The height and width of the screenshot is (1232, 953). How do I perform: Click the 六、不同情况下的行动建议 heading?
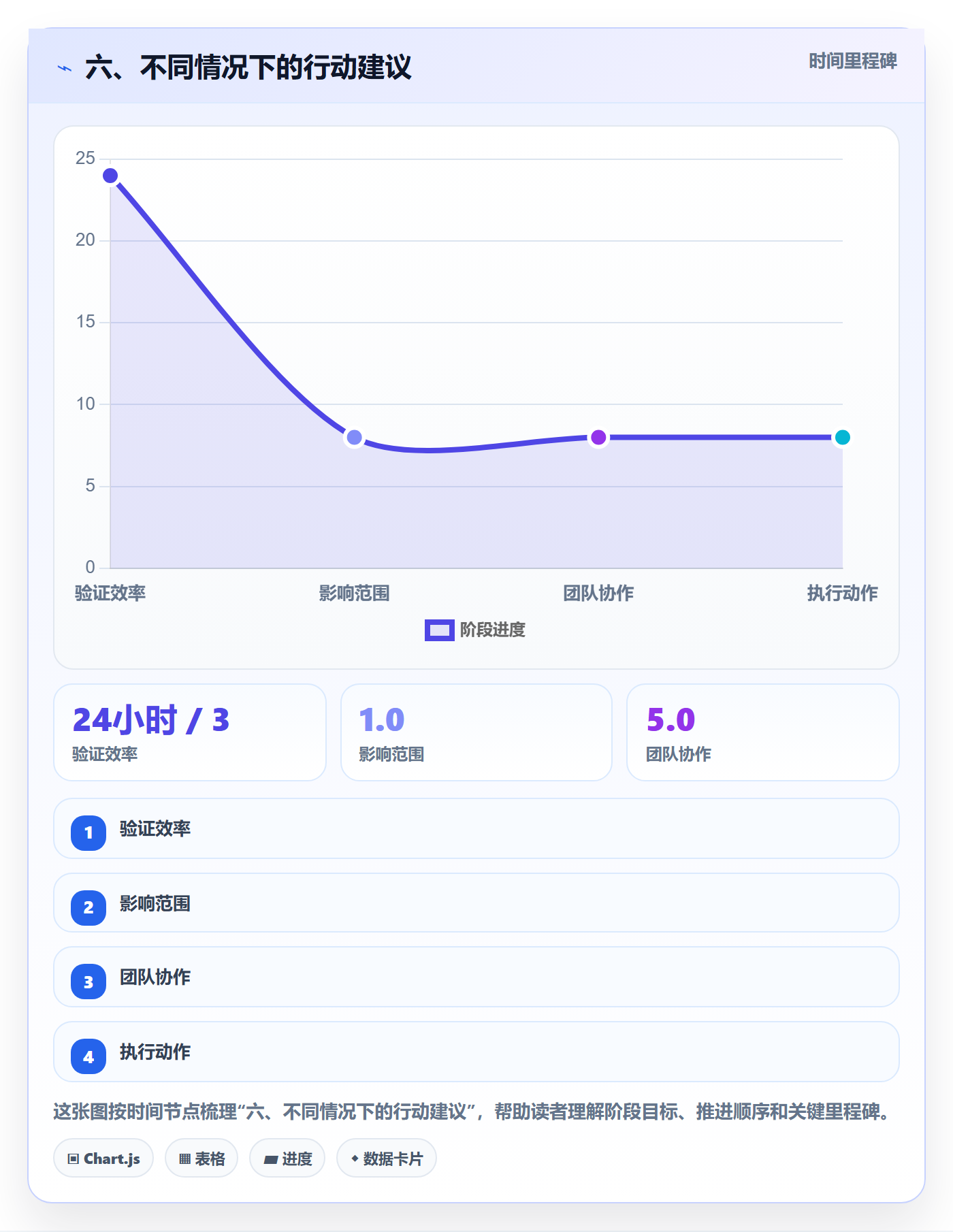click(x=248, y=67)
